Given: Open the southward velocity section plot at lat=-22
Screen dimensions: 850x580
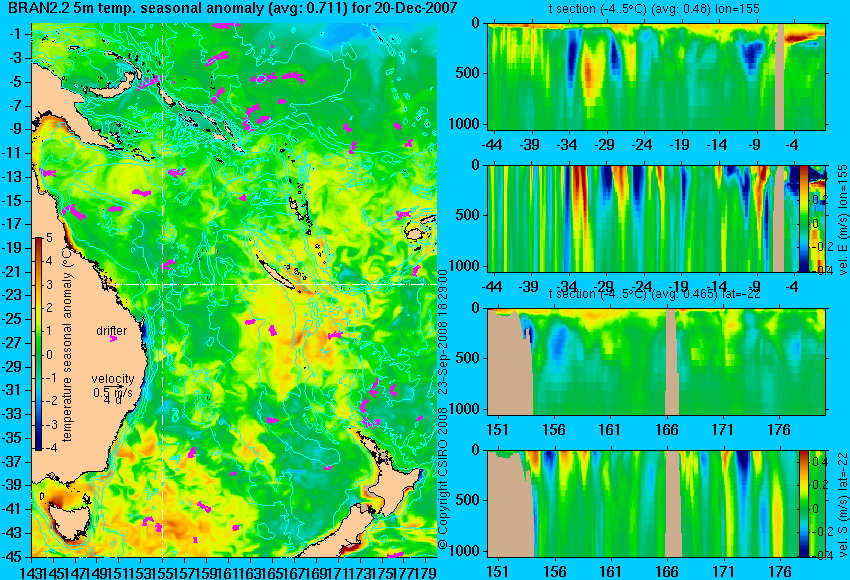Looking at the screenshot, I should tap(656, 504).
